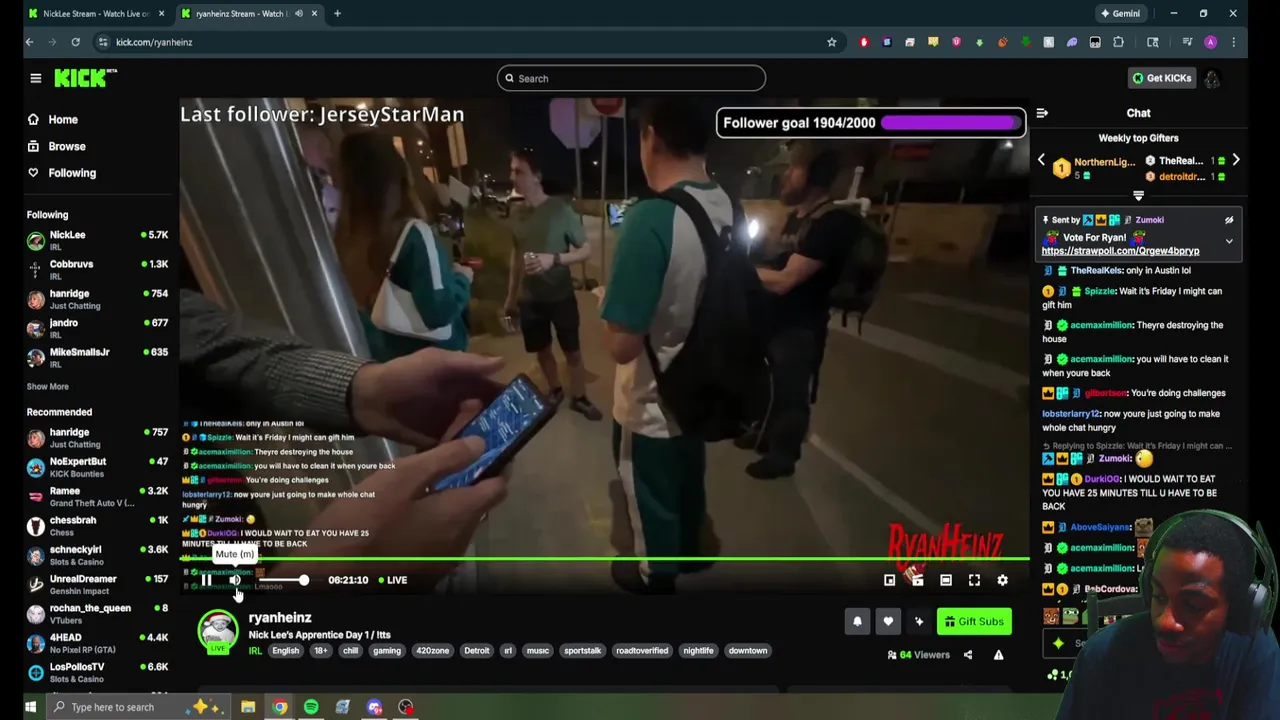This screenshot has width=1280, height=720.
Task: Open the Kick hamburger menu
Action: 35,78
